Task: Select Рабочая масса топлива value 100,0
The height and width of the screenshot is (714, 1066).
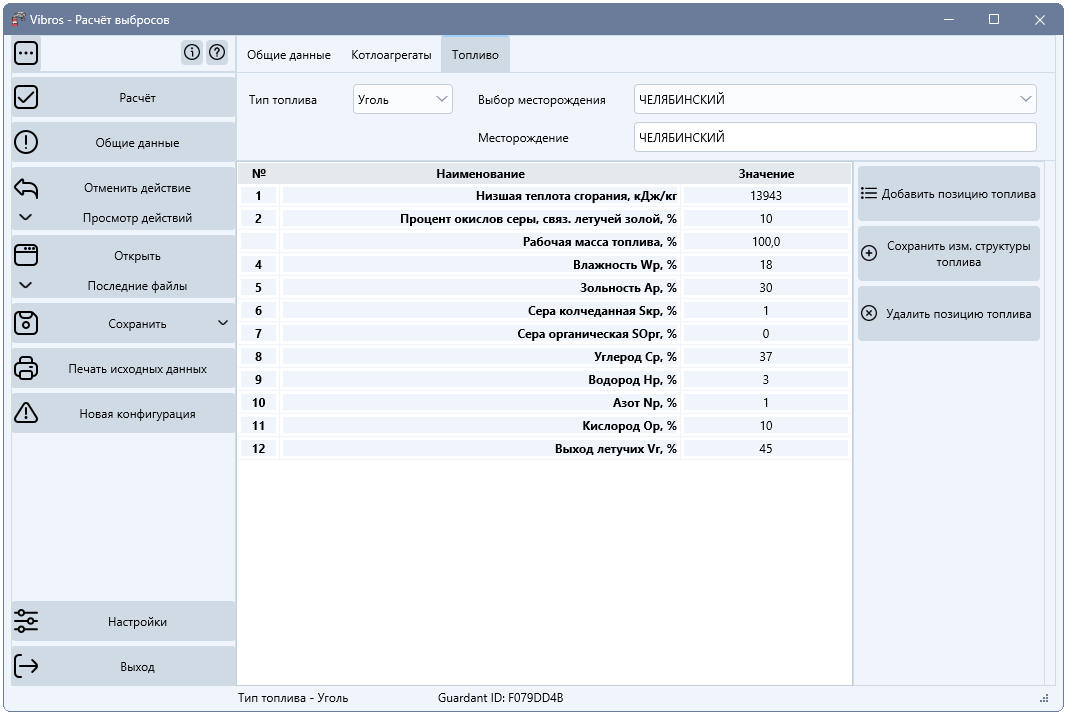Action: pyautogui.click(x=766, y=241)
